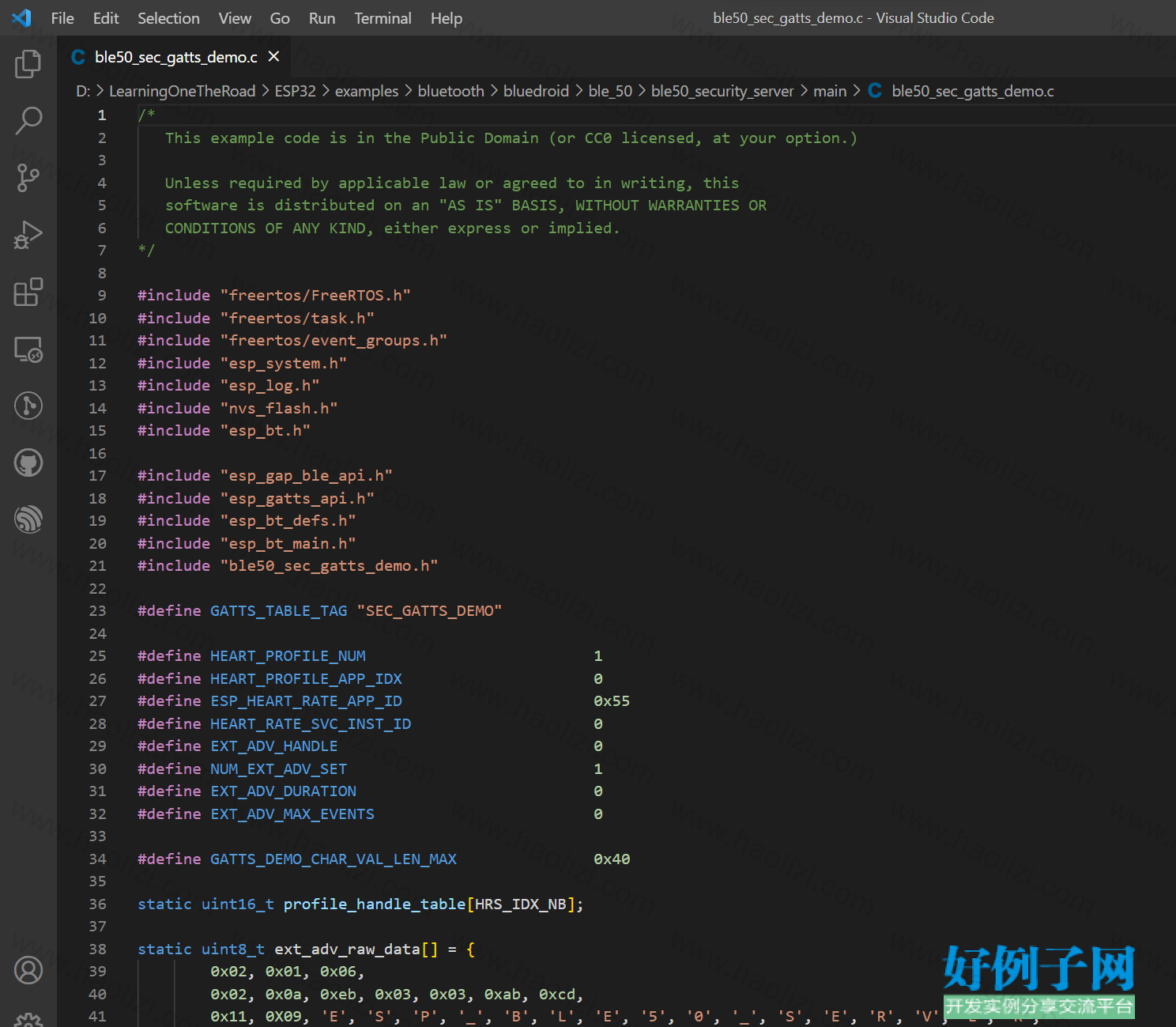Screen dimensions: 1176x1027
Task: Open the Run and Debug view
Action: coord(28,235)
